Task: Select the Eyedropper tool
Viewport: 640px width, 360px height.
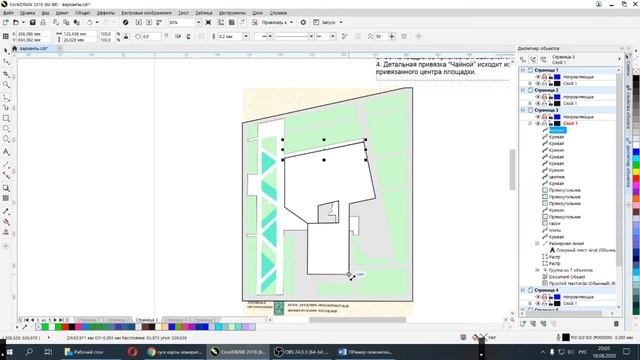Action: click(x=6, y=211)
